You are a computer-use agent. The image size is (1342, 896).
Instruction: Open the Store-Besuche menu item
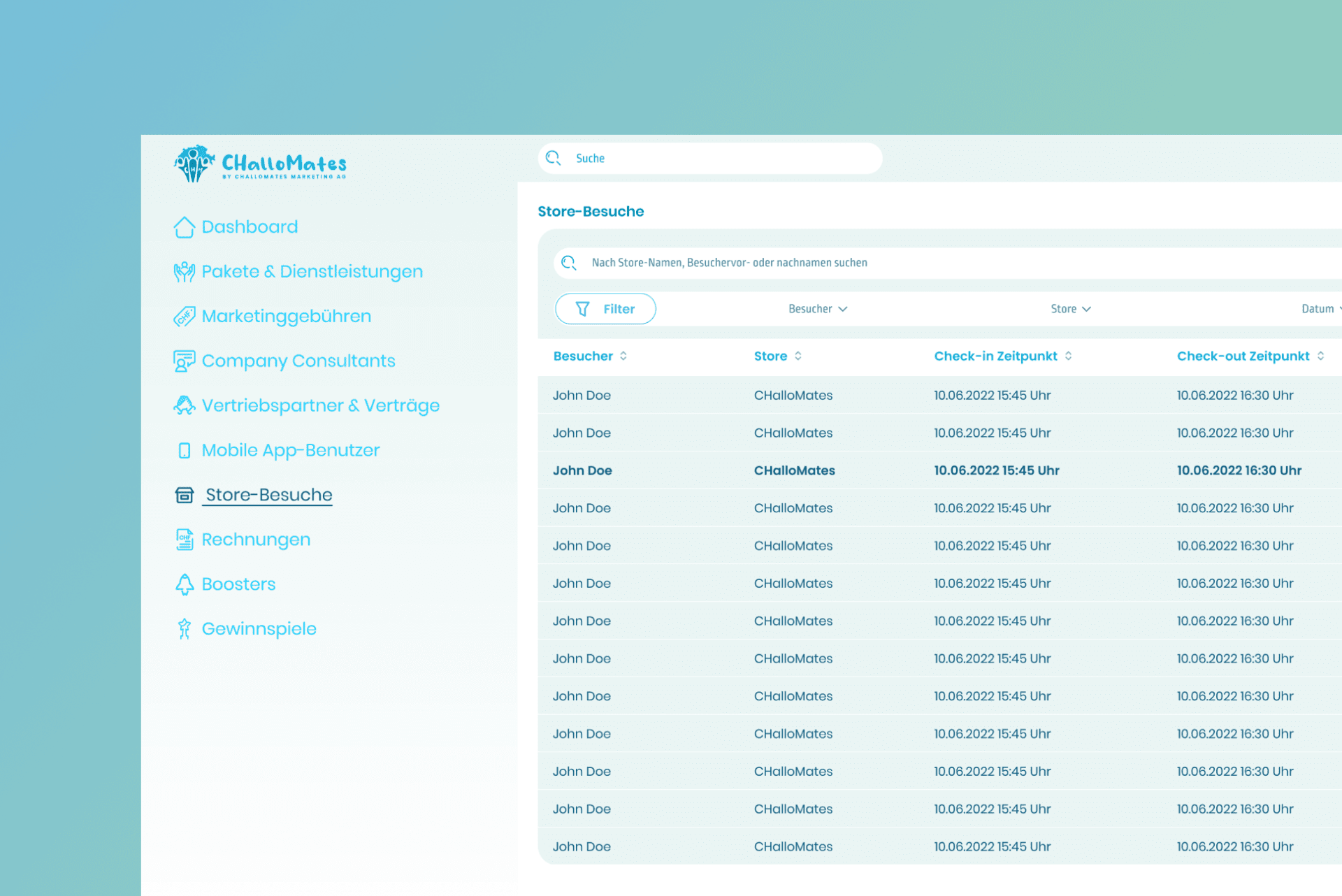coord(268,495)
